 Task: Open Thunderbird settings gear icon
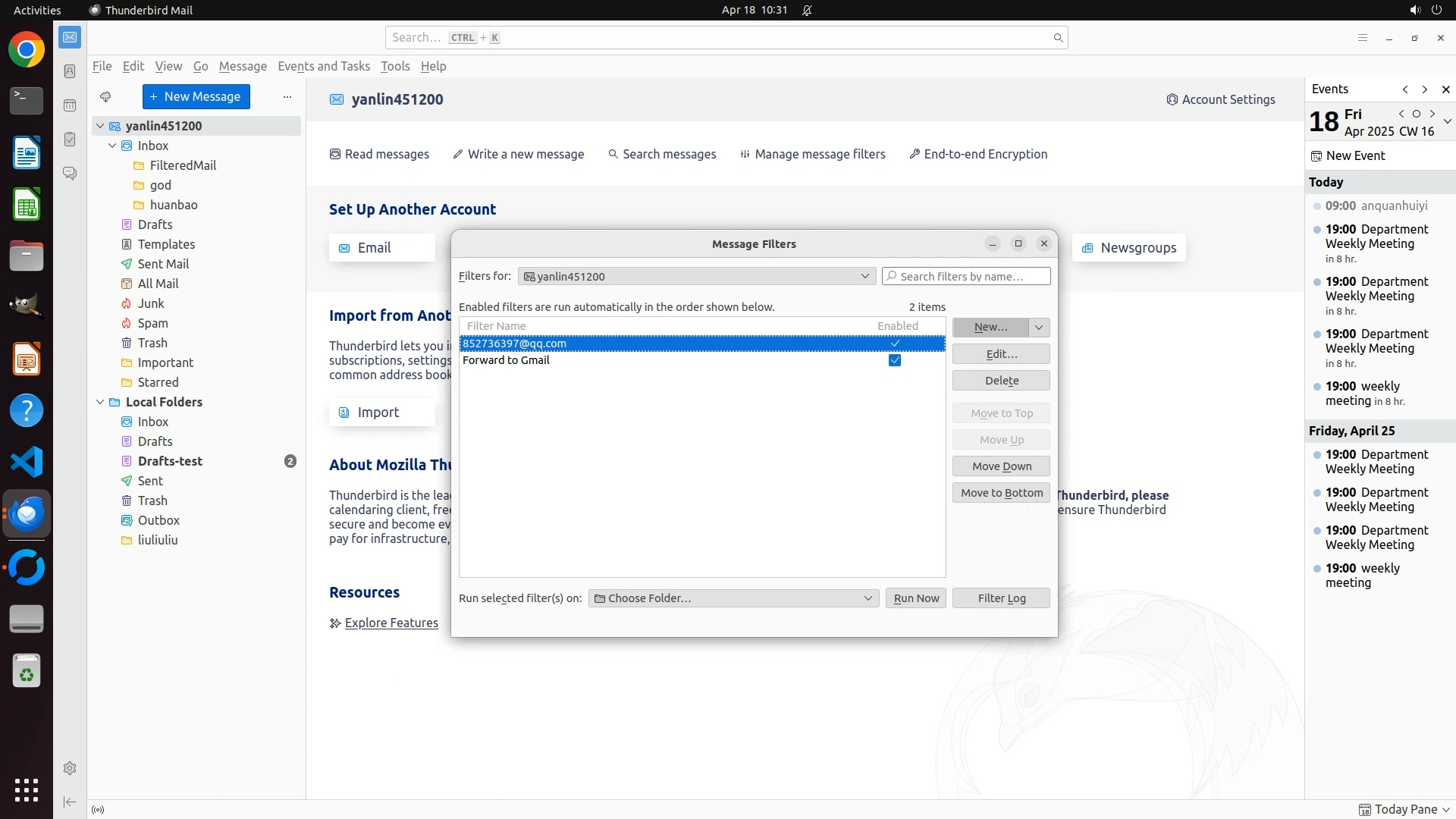70,768
